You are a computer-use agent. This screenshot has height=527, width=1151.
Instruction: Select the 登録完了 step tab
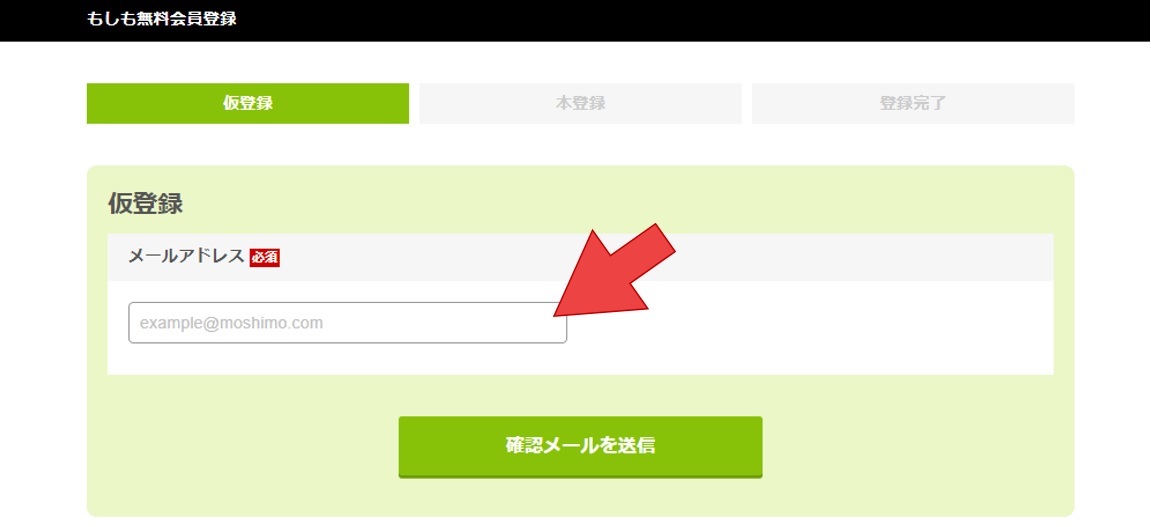coord(913,103)
